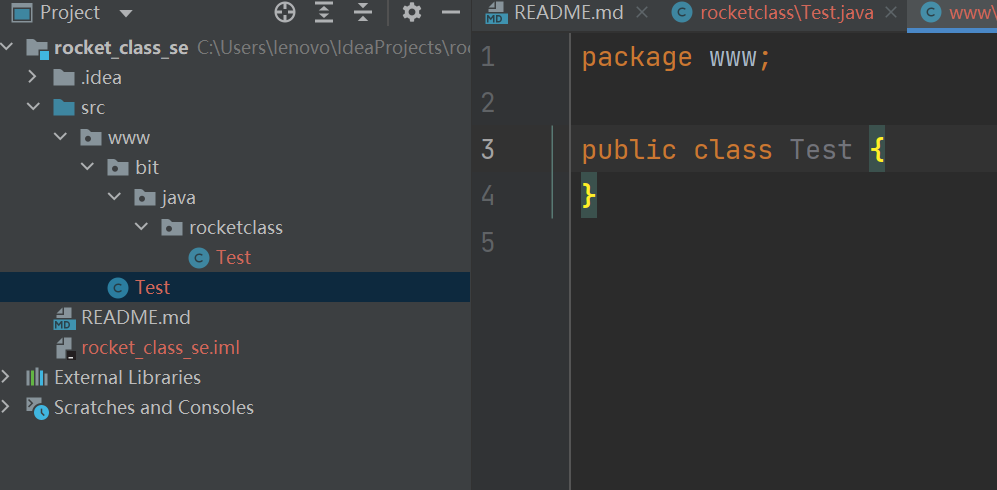Click class icon of Test under rocketclass
This screenshot has width=997, height=490.
coord(199,257)
